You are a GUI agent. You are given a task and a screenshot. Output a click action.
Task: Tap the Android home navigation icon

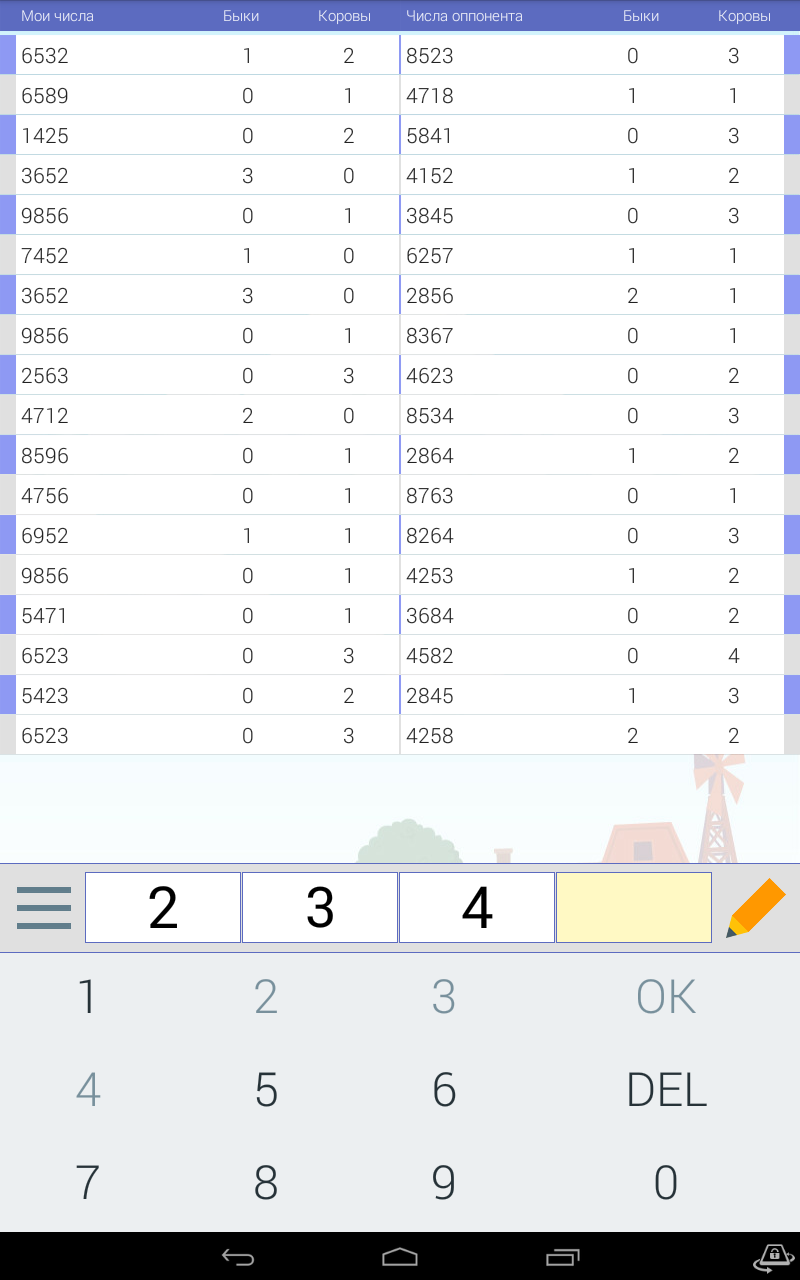click(400, 1257)
